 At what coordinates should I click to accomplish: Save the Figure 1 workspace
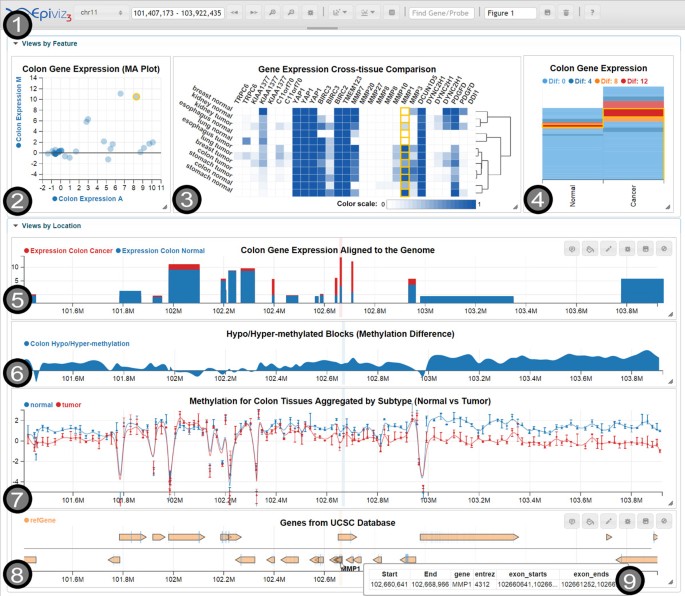click(547, 13)
